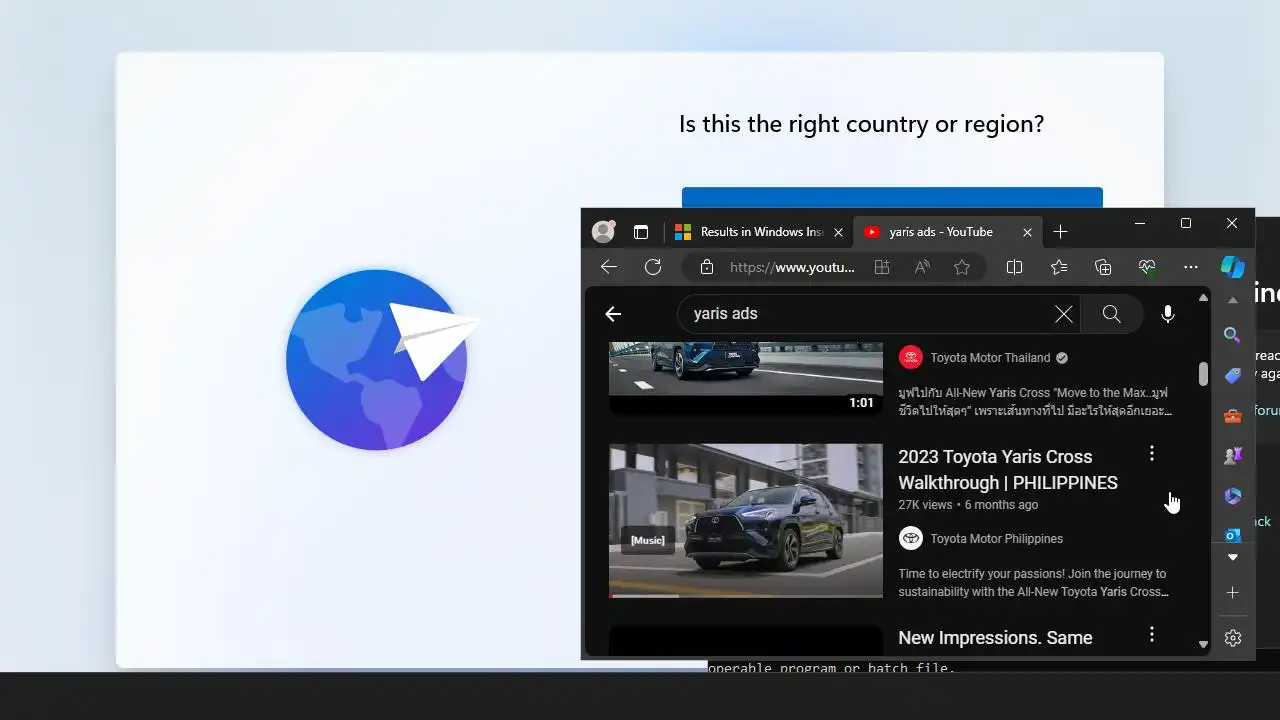Open 2023 Toyota Yaris Cross Walkthrough title

tap(1008, 469)
